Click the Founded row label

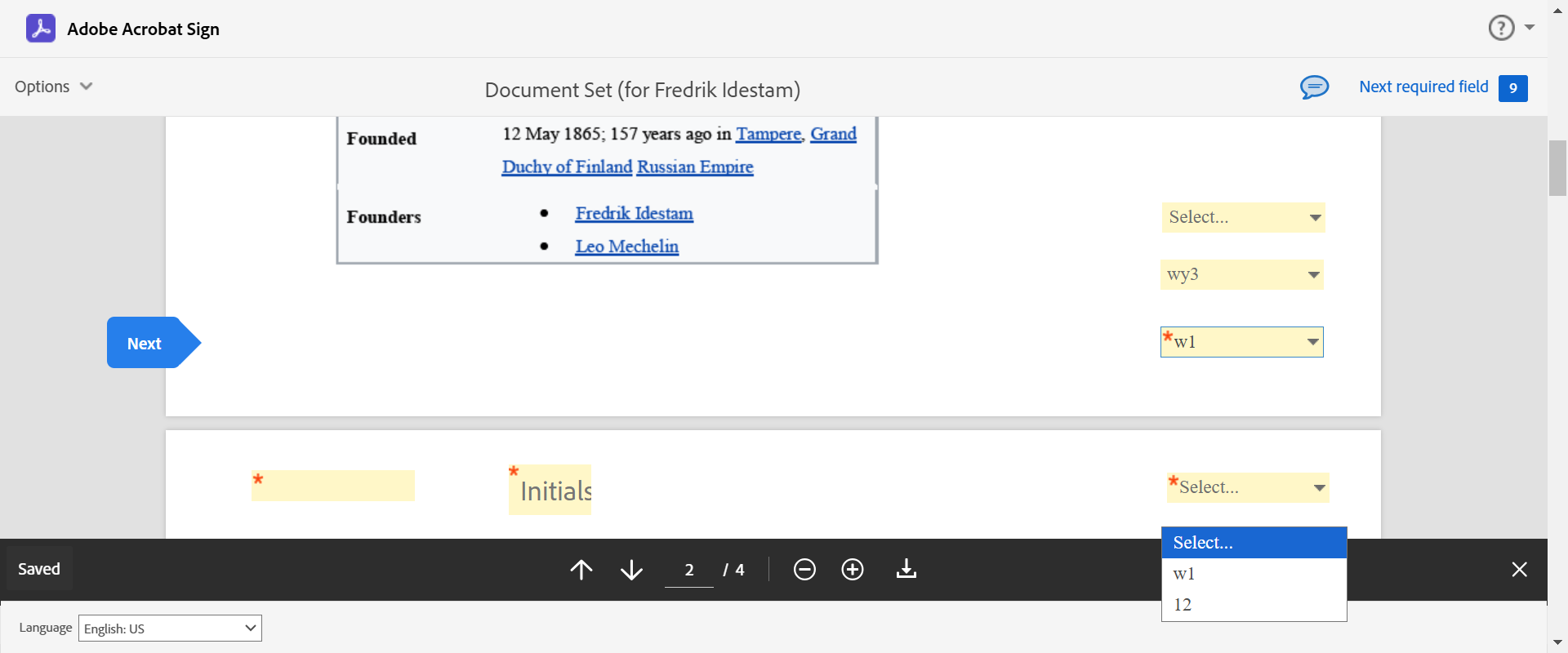pos(381,139)
